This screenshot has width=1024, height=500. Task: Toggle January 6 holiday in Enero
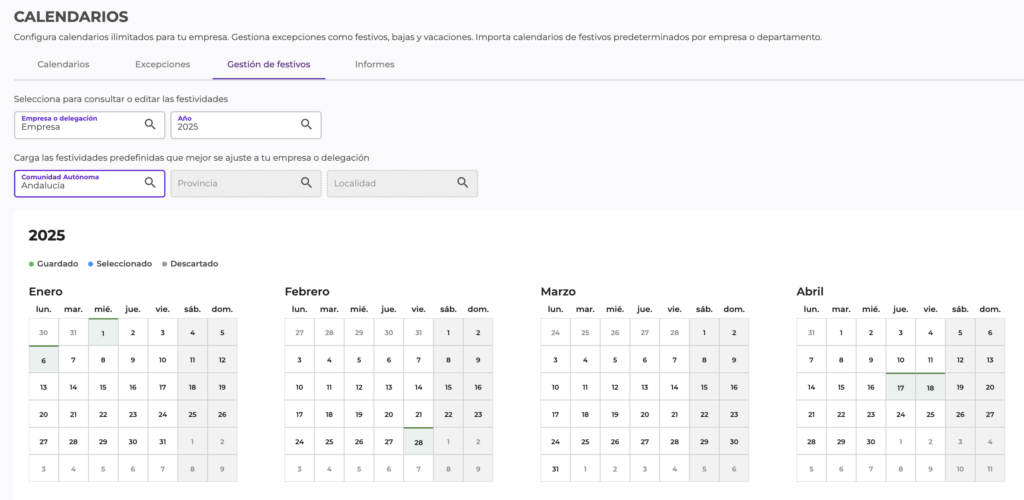(x=43, y=360)
